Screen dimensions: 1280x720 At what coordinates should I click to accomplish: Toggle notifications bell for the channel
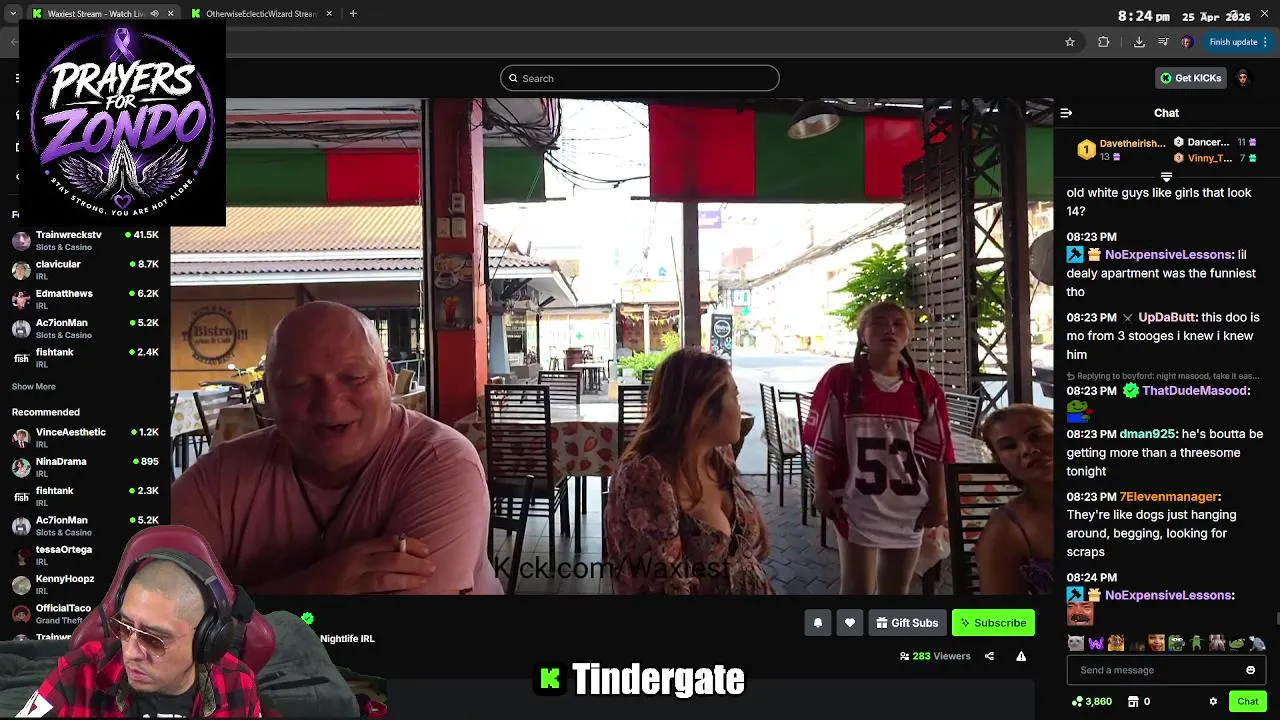pyautogui.click(x=818, y=623)
